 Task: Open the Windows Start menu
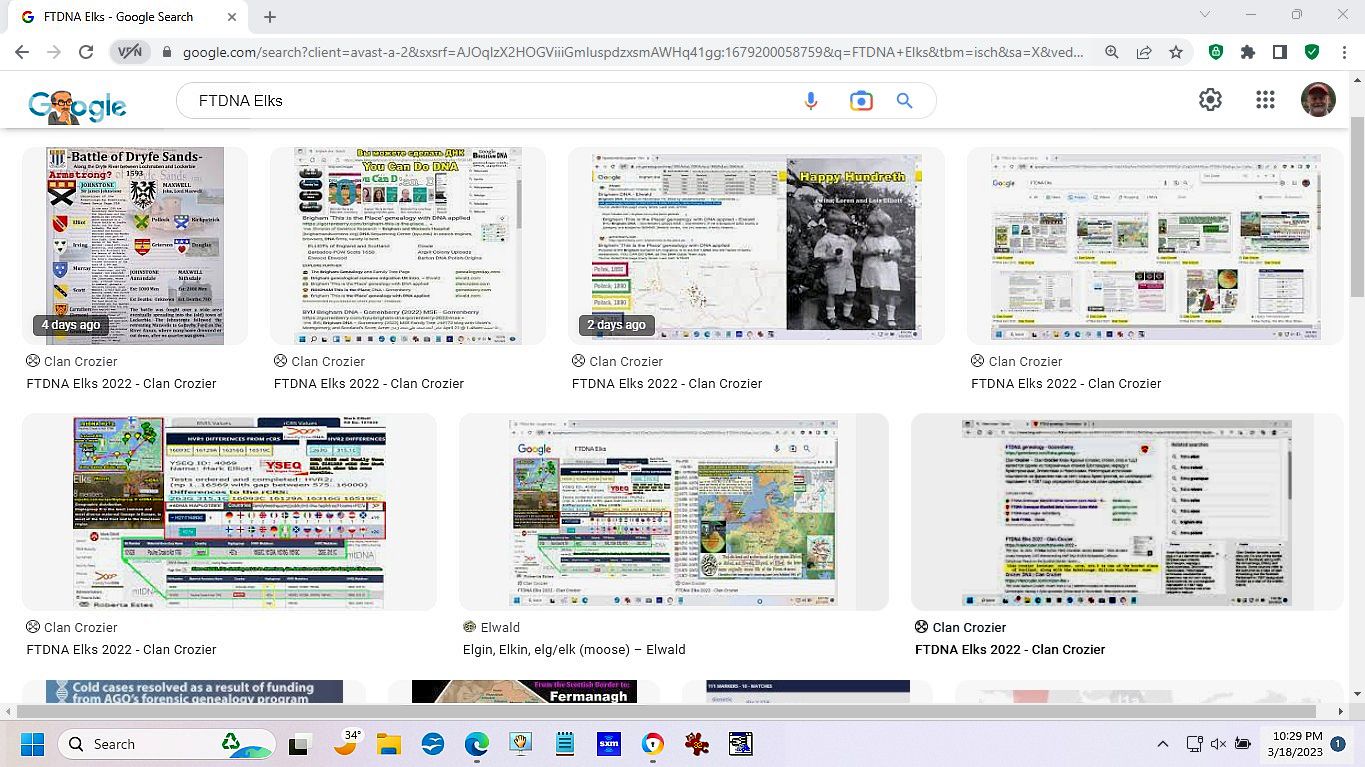click(x=31, y=744)
